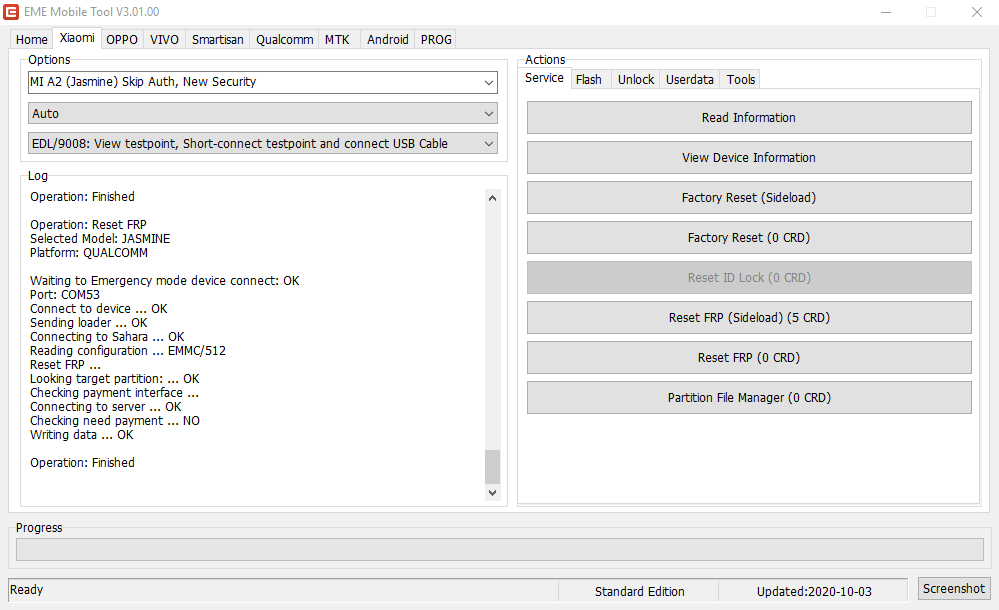Close the EME Mobile Tool window
Image resolution: width=999 pixels, height=610 pixels.
pyautogui.click(x=977, y=12)
